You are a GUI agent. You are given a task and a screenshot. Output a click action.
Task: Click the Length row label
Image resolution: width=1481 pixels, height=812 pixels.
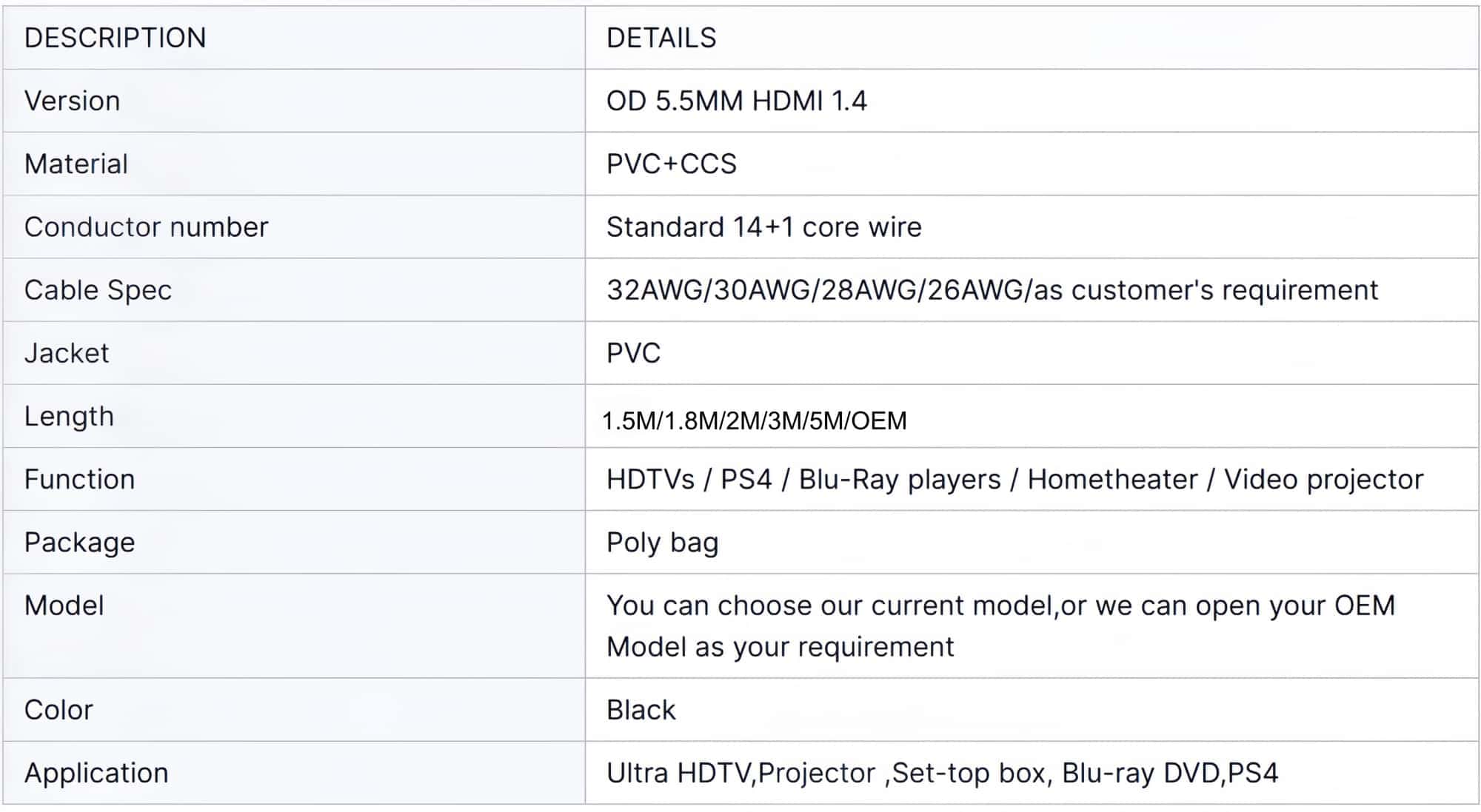pyautogui.click(x=69, y=416)
